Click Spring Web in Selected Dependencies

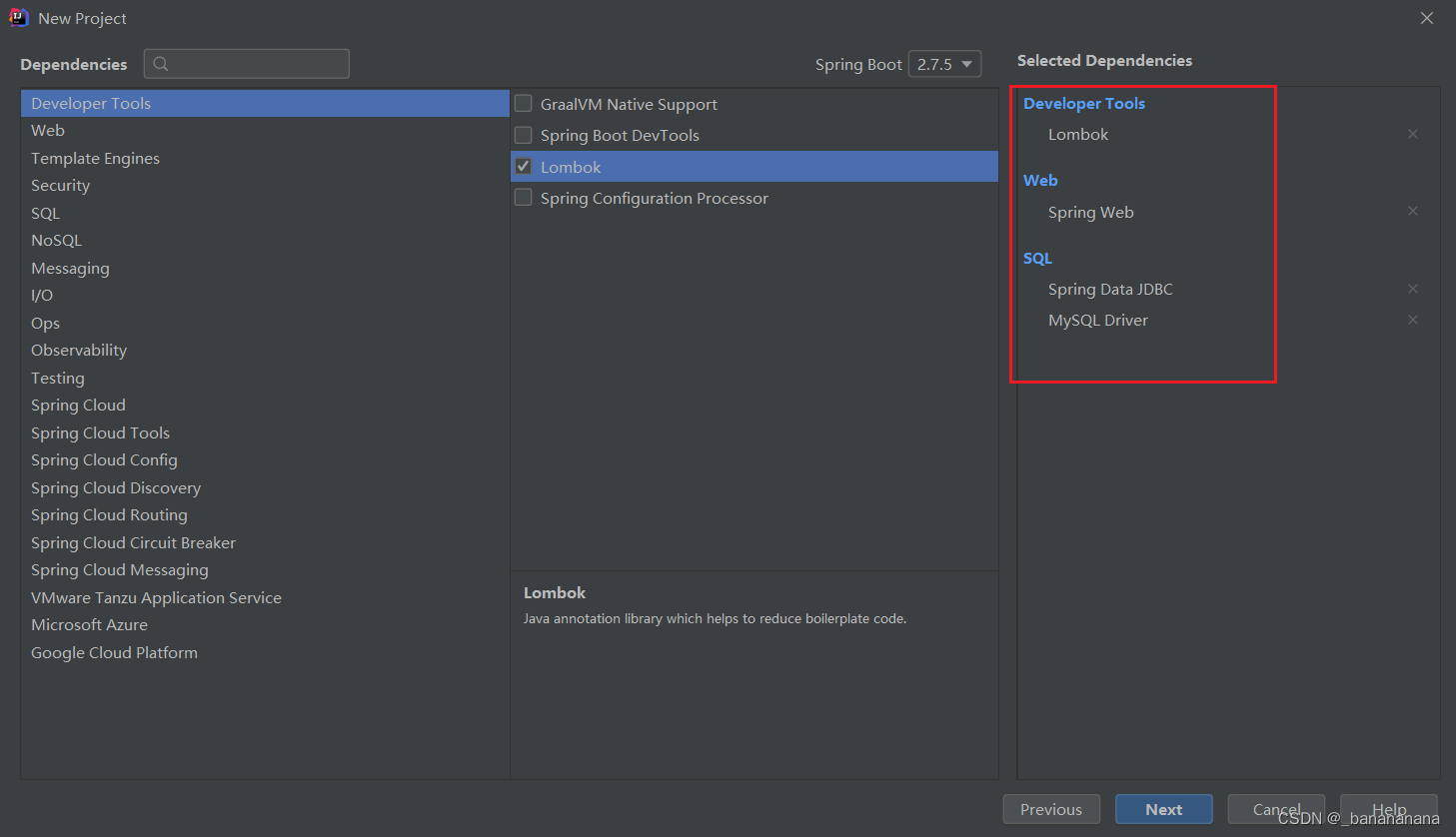(1091, 212)
